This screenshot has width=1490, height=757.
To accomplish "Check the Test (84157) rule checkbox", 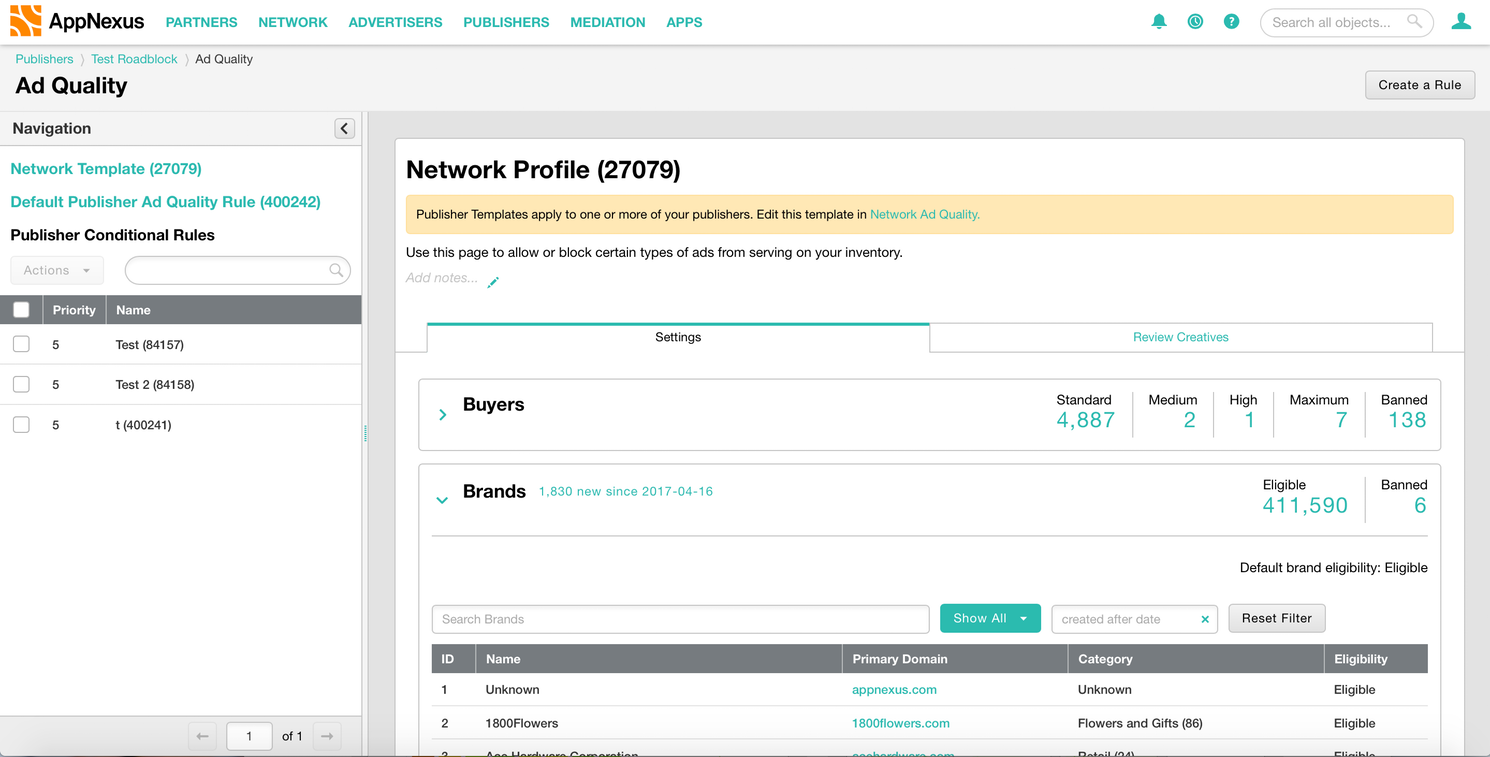I will (x=21, y=344).
